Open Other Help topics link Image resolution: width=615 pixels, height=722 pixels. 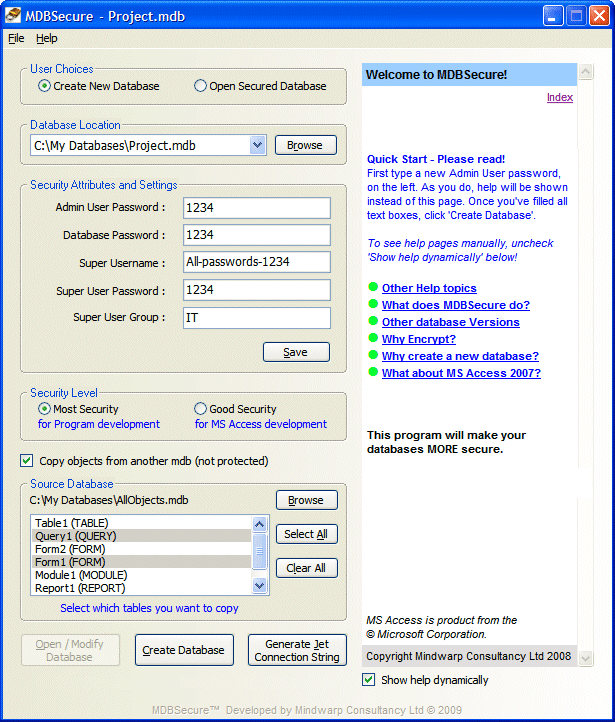429,288
